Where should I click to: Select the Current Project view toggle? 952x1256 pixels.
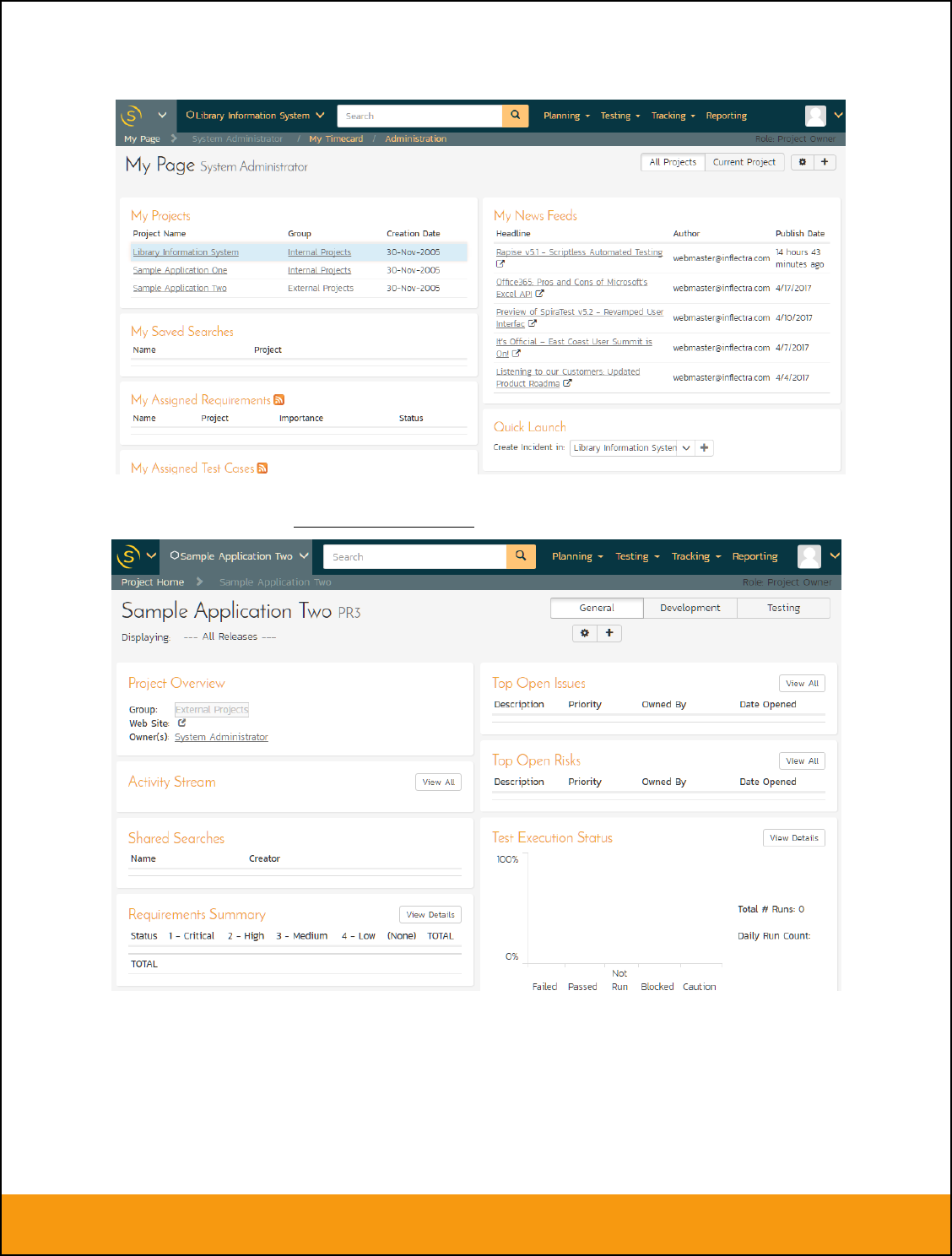(x=744, y=162)
